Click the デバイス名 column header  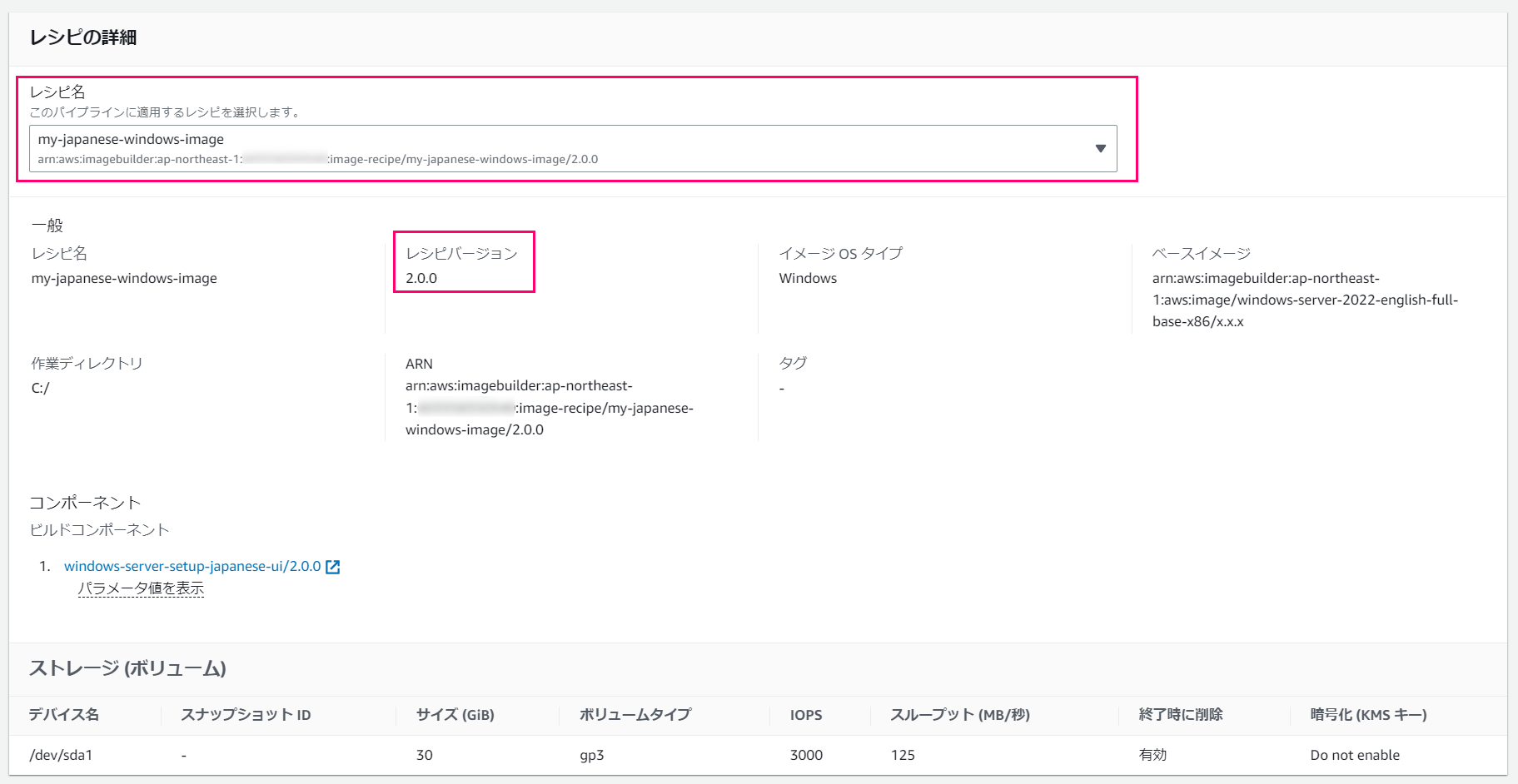pos(64,715)
